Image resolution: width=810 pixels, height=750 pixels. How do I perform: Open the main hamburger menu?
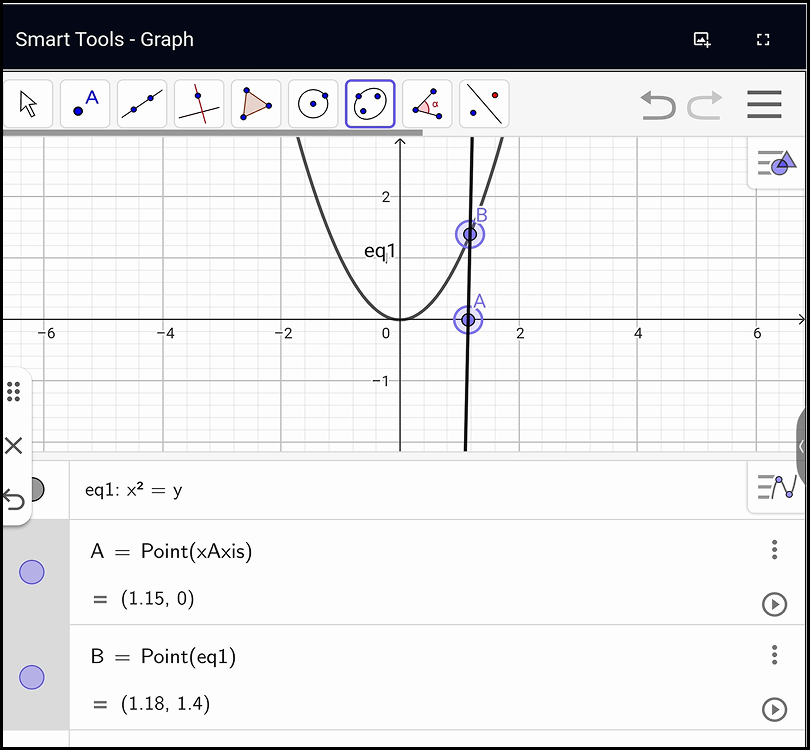tap(764, 104)
